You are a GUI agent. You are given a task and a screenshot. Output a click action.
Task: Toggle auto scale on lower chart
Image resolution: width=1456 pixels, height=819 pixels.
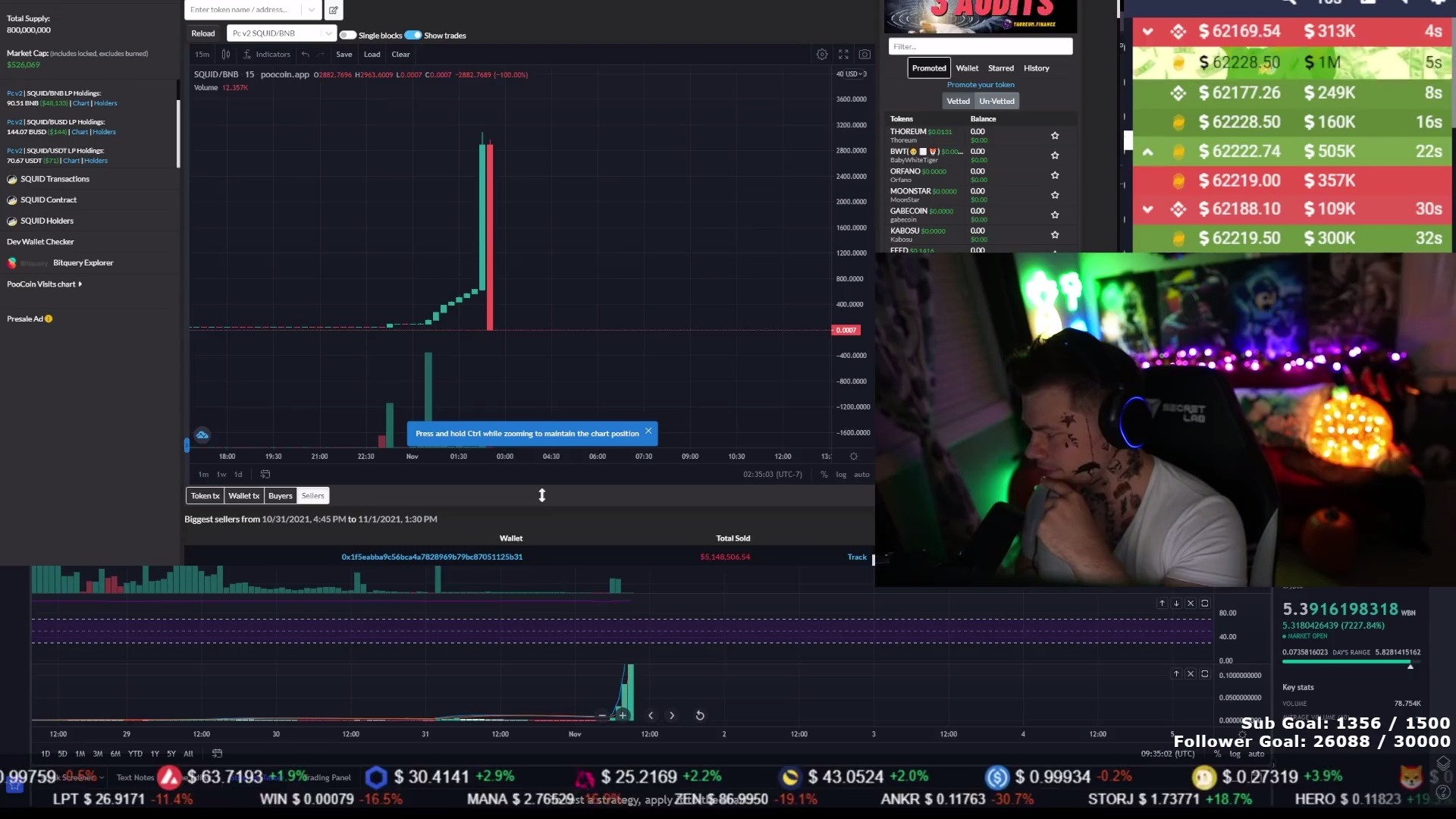tap(1257, 754)
